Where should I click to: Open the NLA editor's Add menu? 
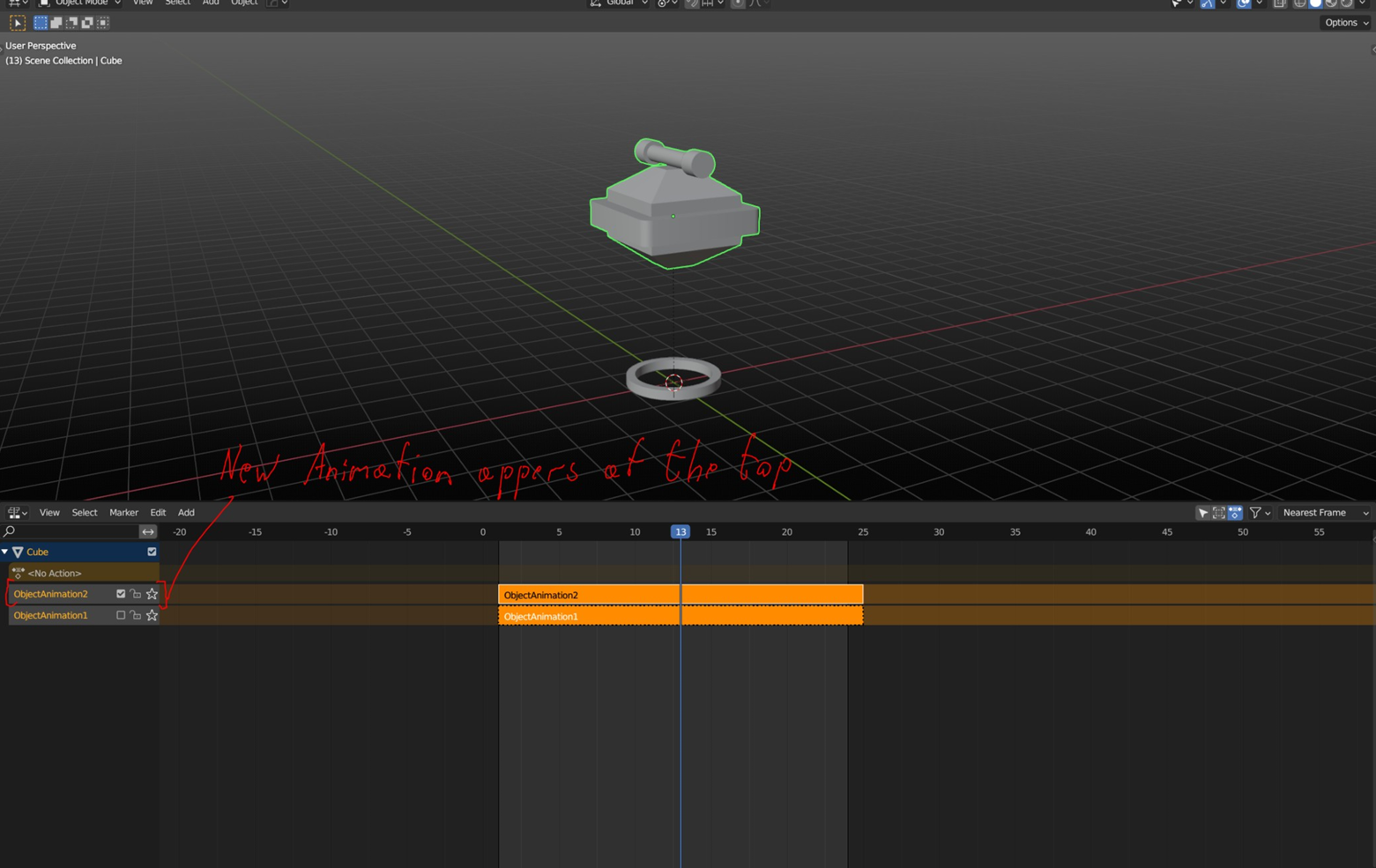point(186,513)
